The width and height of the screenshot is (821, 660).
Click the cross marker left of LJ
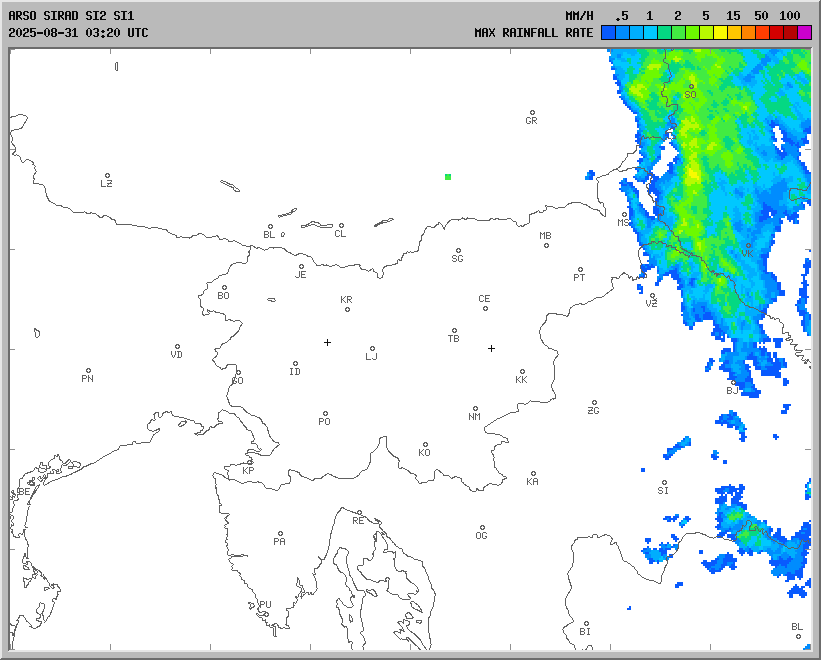[x=327, y=342]
